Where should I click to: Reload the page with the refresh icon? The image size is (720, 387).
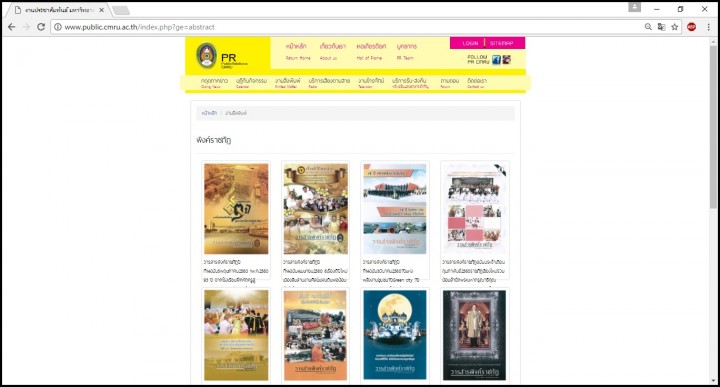(41, 27)
